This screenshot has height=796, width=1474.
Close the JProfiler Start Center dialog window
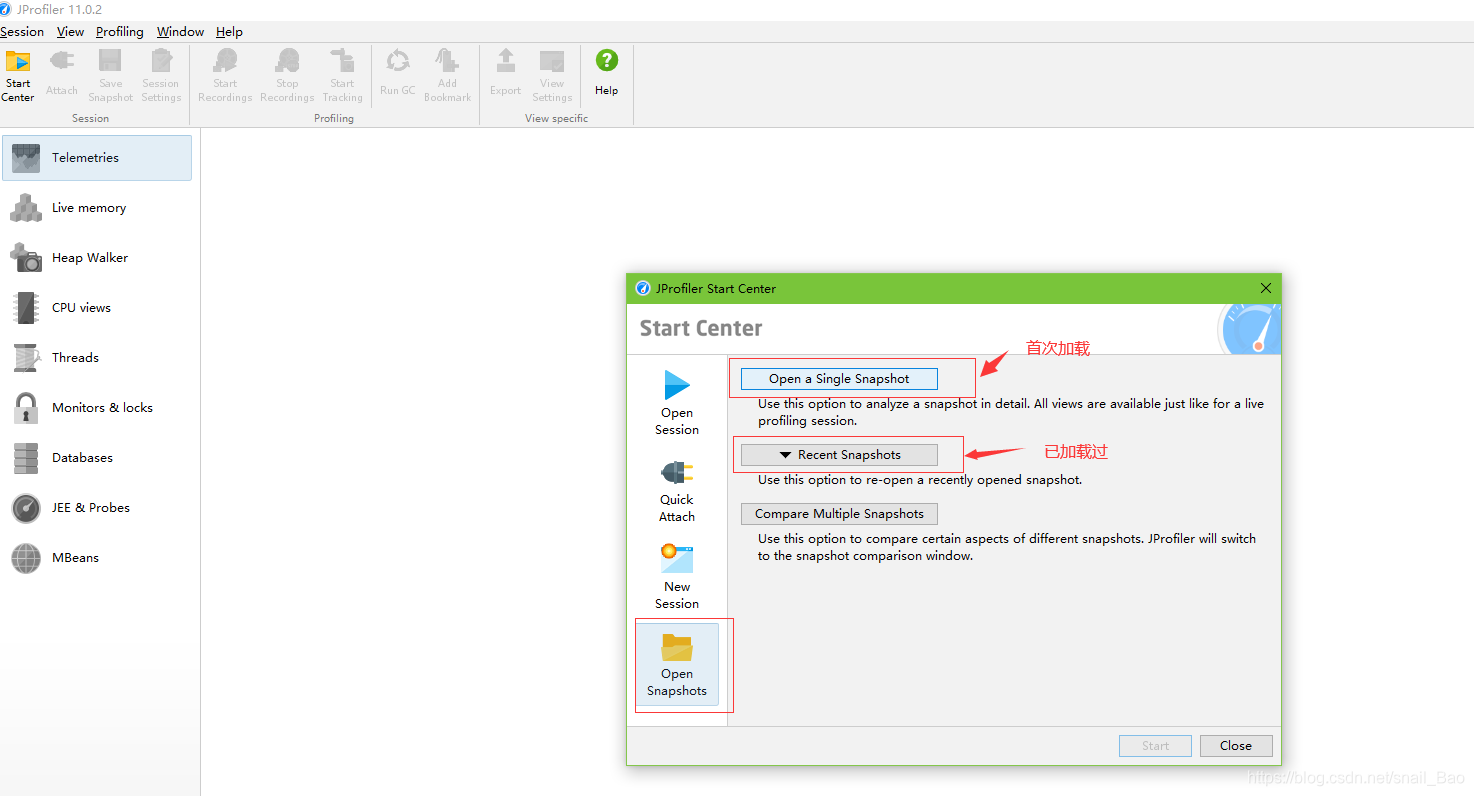[x=1266, y=288]
